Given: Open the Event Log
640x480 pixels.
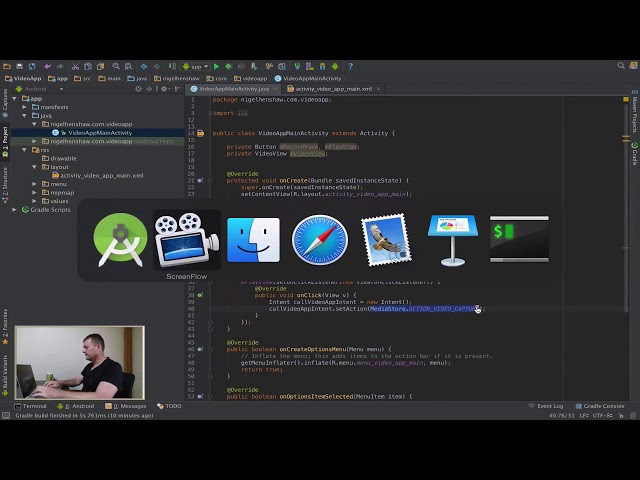Looking at the screenshot, I should click(x=546, y=406).
